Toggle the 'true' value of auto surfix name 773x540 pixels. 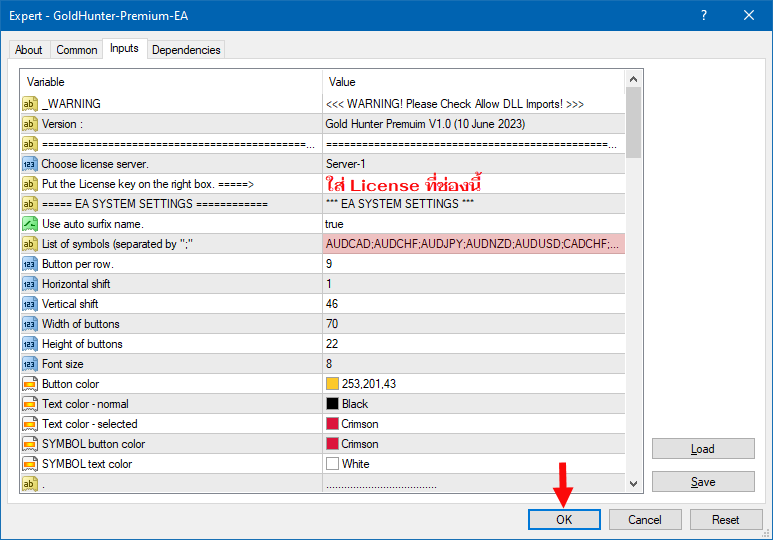click(x=474, y=224)
